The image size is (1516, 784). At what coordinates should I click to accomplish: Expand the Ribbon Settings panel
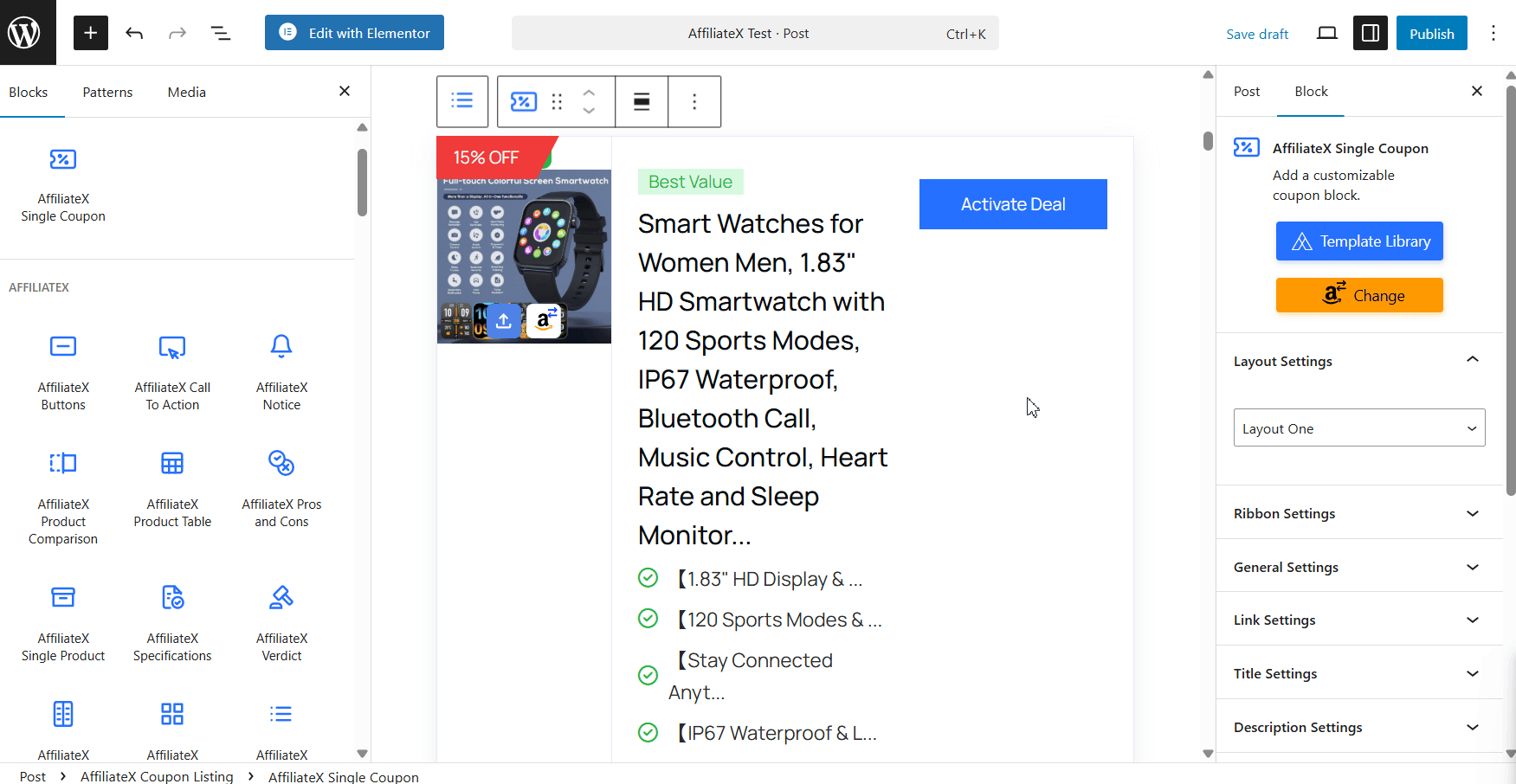(1358, 513)
